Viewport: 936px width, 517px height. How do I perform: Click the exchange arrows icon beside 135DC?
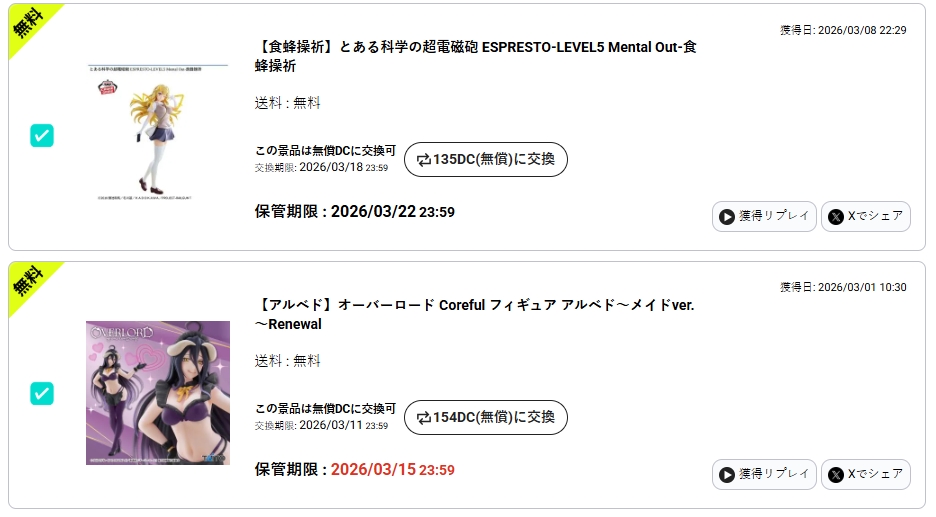point(423,160)
